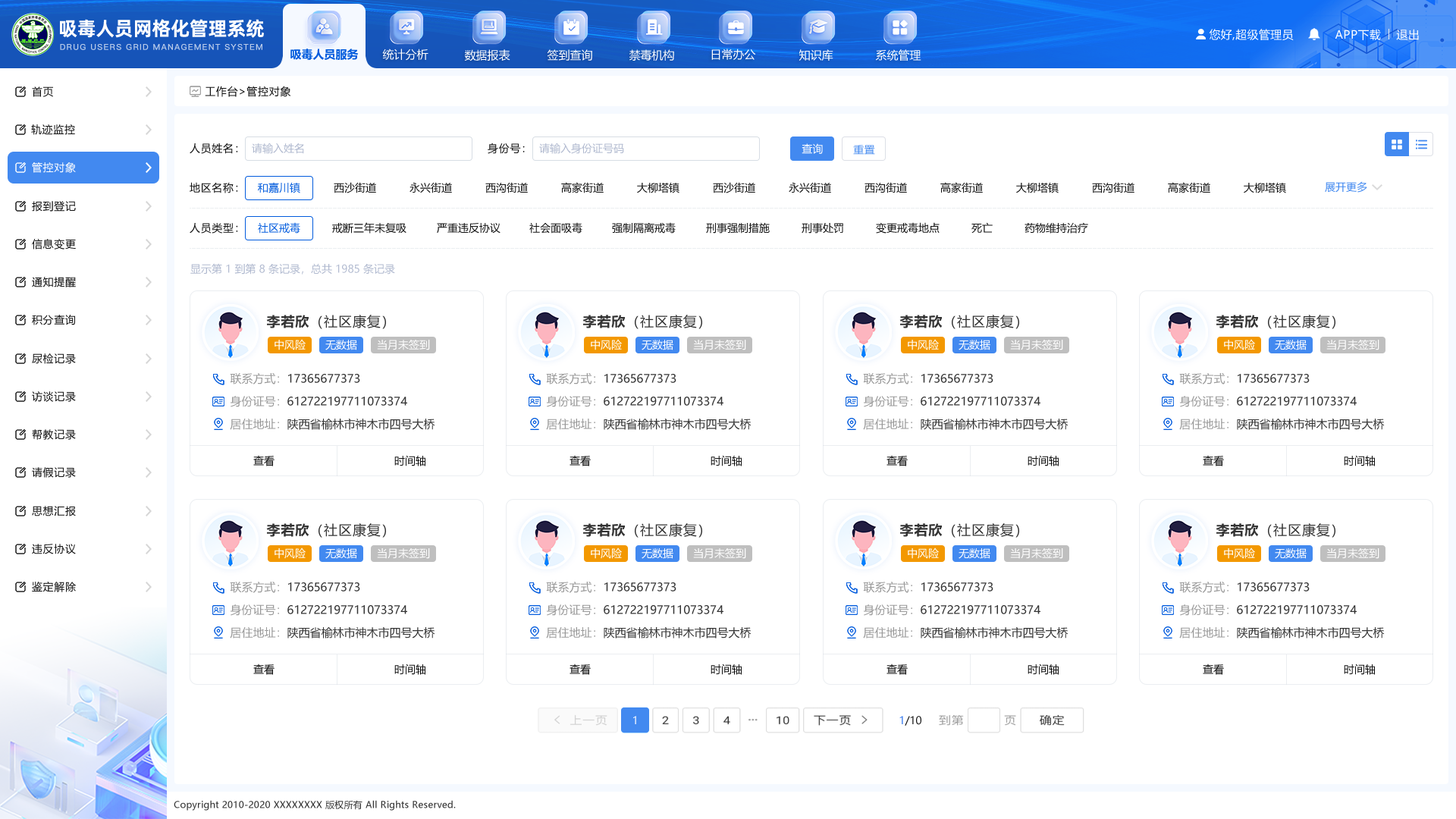Open the 统计分析 module icon
Screen dimensions: 1456x819
[406, 28]
